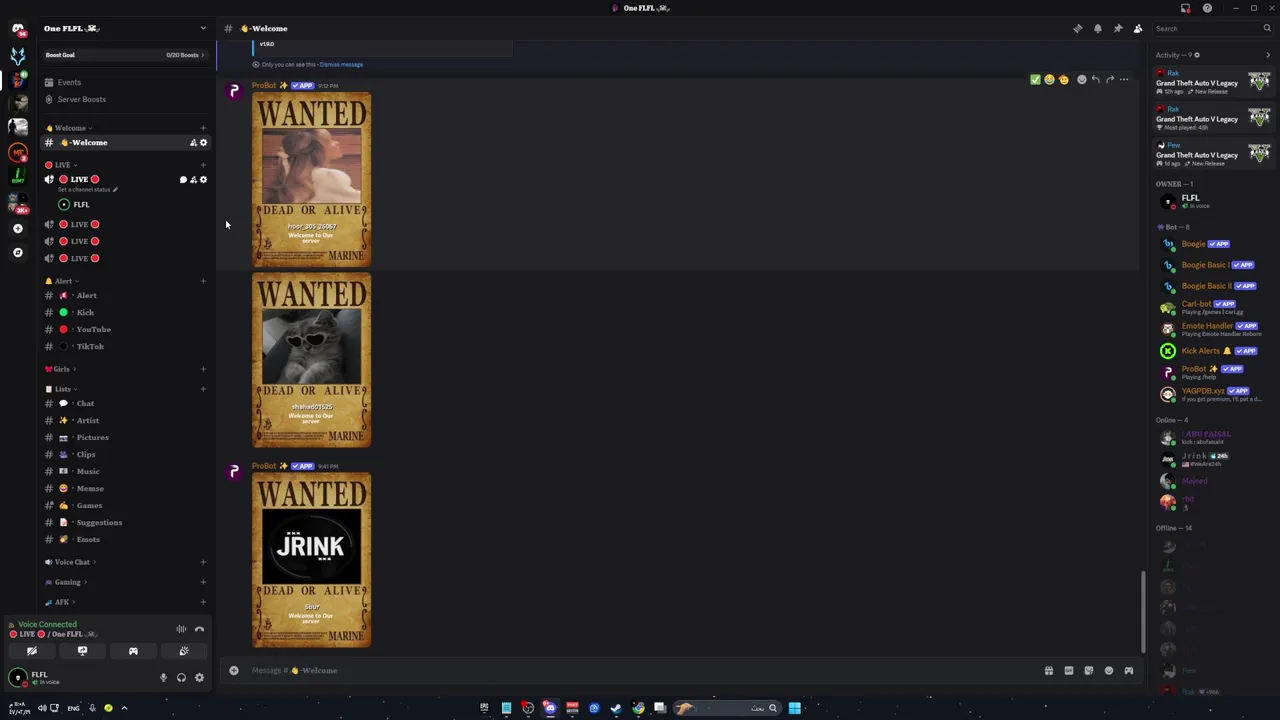Open the YouTube channel

coord(125,329)
